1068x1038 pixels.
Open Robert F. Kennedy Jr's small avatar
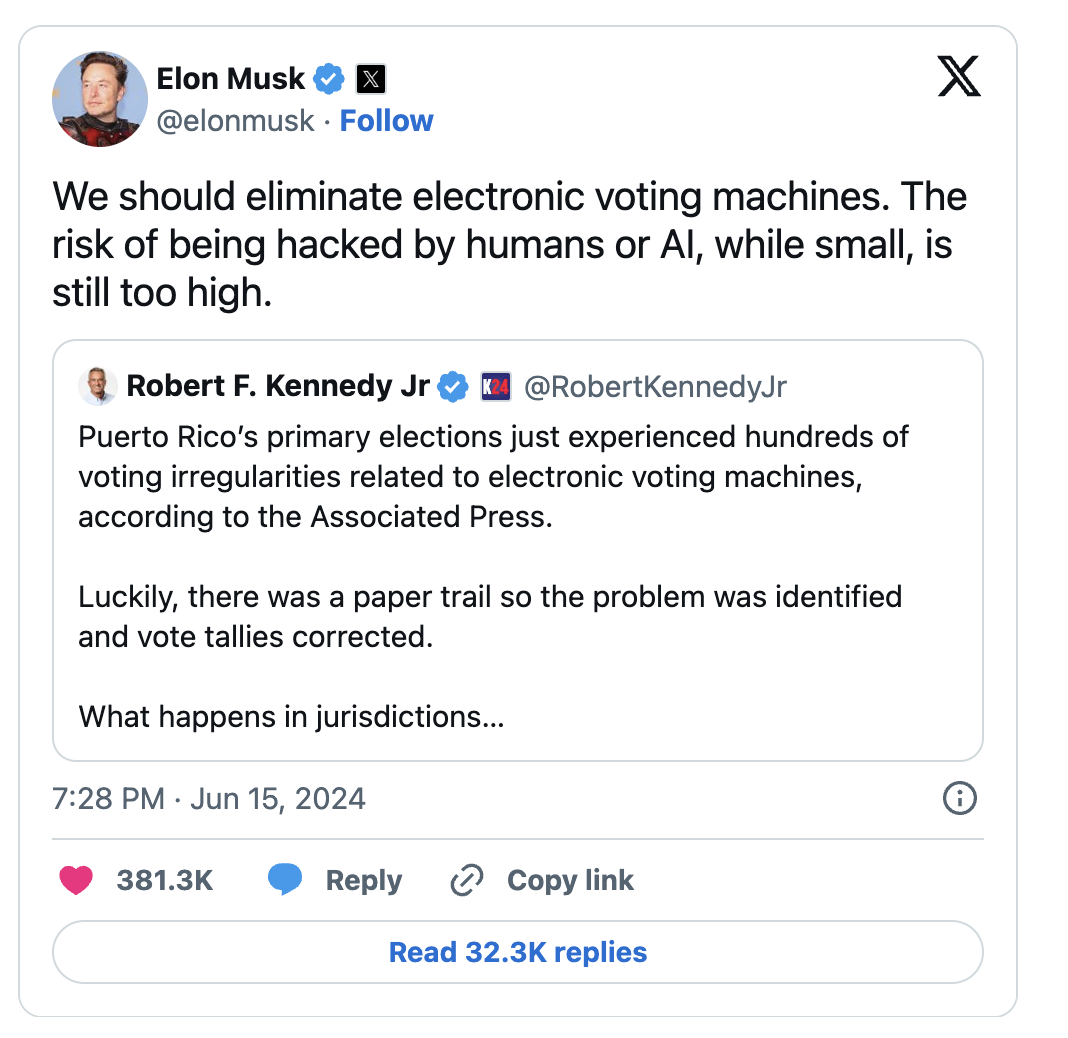click(x=98, y=386)
